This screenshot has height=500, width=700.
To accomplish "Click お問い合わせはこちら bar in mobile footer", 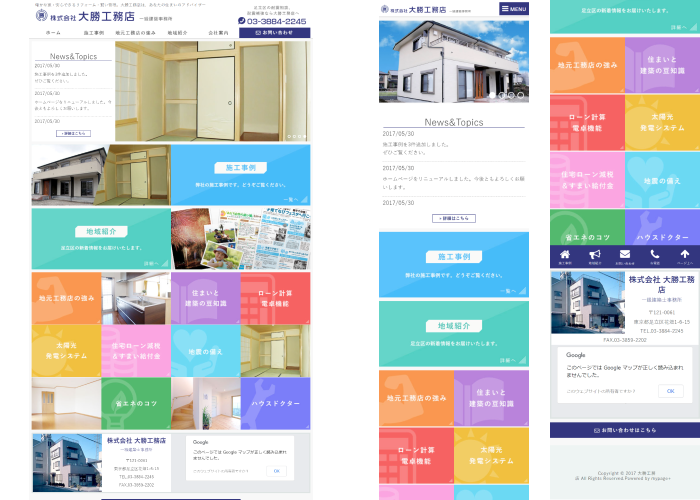I will (625, 430).
